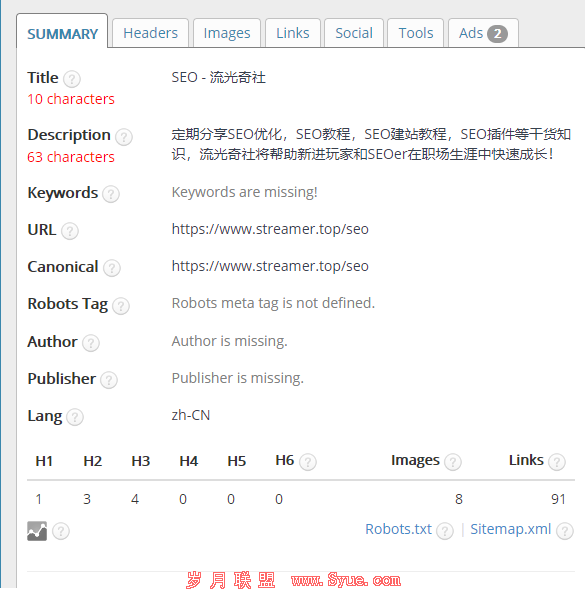This screenshot has width=585, height=590.
Task: Click the Publisher help question mark
Action: [x=109, y=380]
